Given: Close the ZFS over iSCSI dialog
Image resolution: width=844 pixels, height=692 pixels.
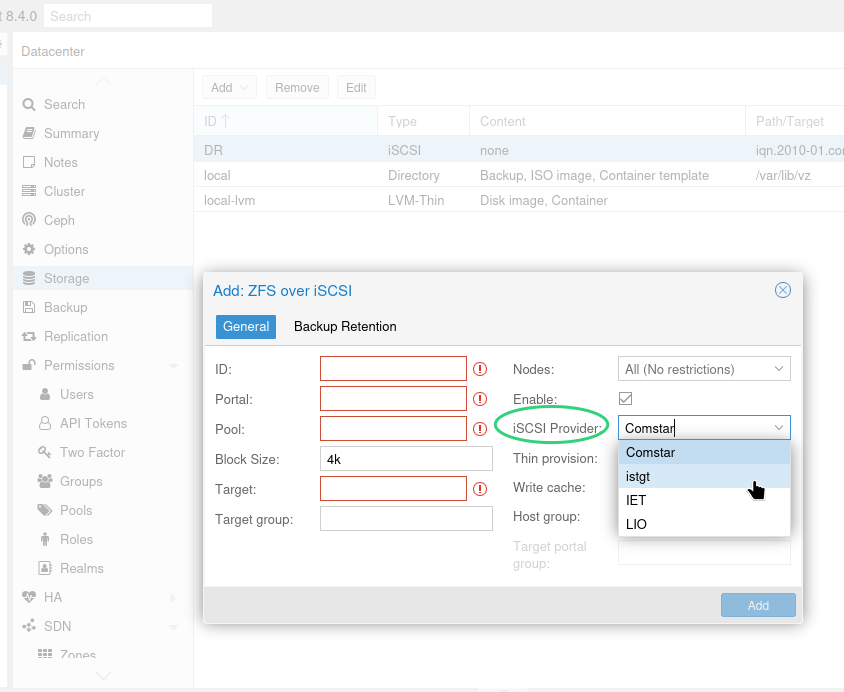Looking at the screenshot, I should click(783, 291).
